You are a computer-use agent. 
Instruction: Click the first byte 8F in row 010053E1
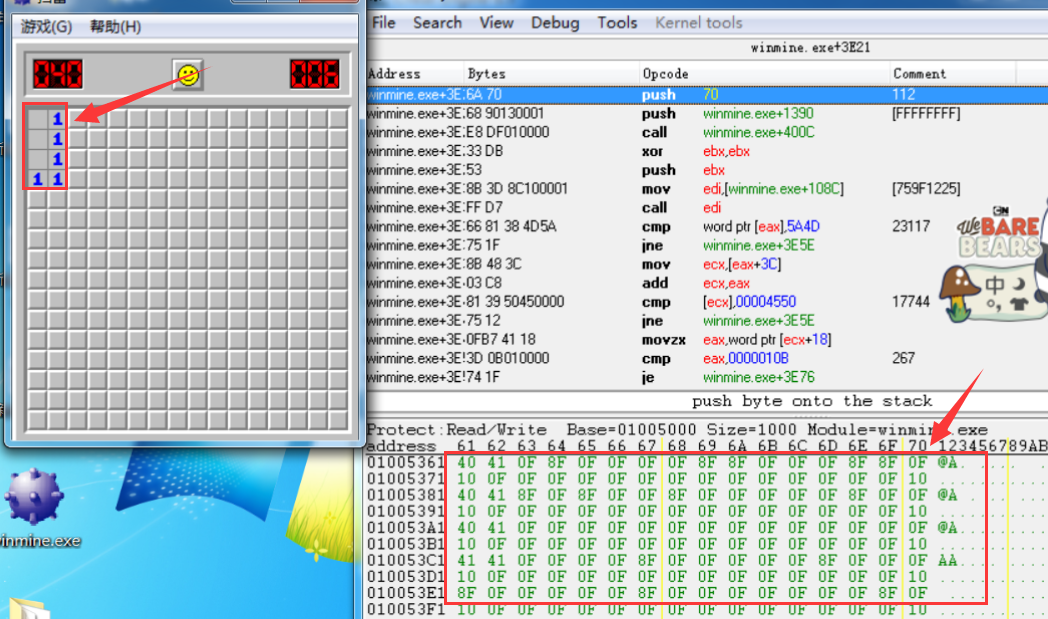click(467, 593)
